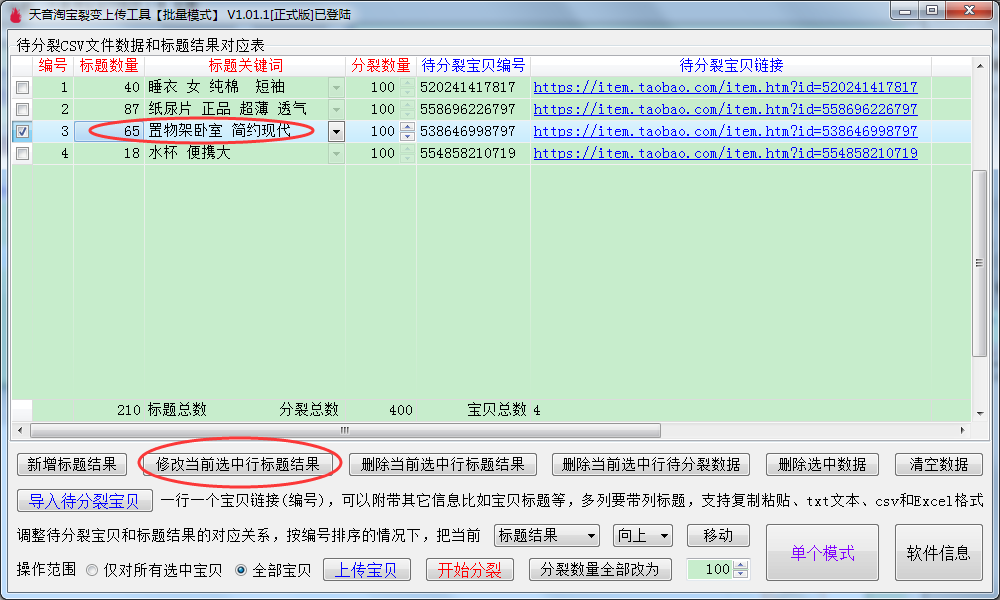
Task: Select the 仅对所有选中宝贝 radio option
Action: 92,570
